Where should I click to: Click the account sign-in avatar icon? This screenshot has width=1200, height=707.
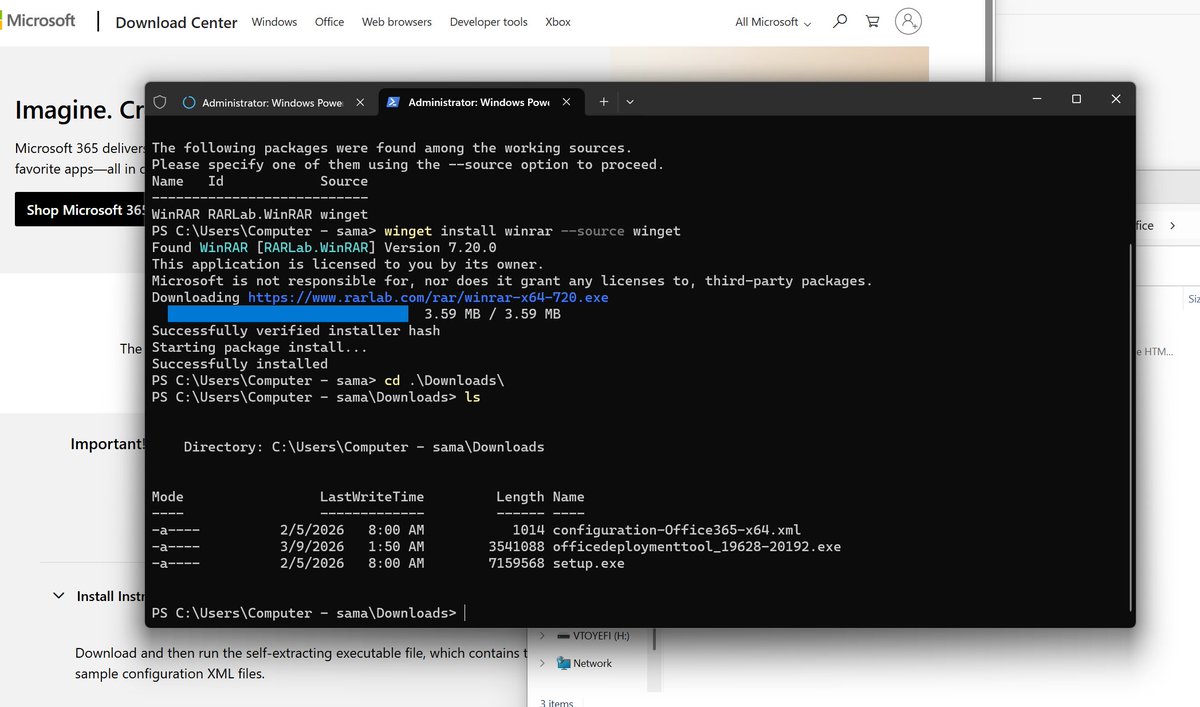tap(908, 21)
